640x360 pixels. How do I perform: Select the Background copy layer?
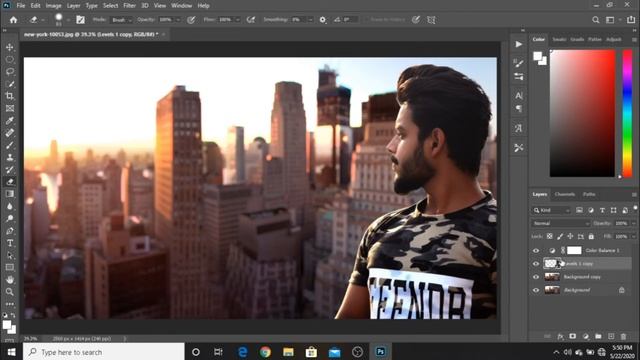(x=582, y=277)
